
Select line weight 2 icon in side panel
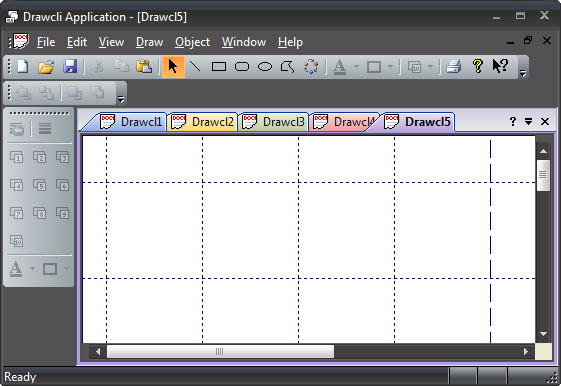point(39,157)
